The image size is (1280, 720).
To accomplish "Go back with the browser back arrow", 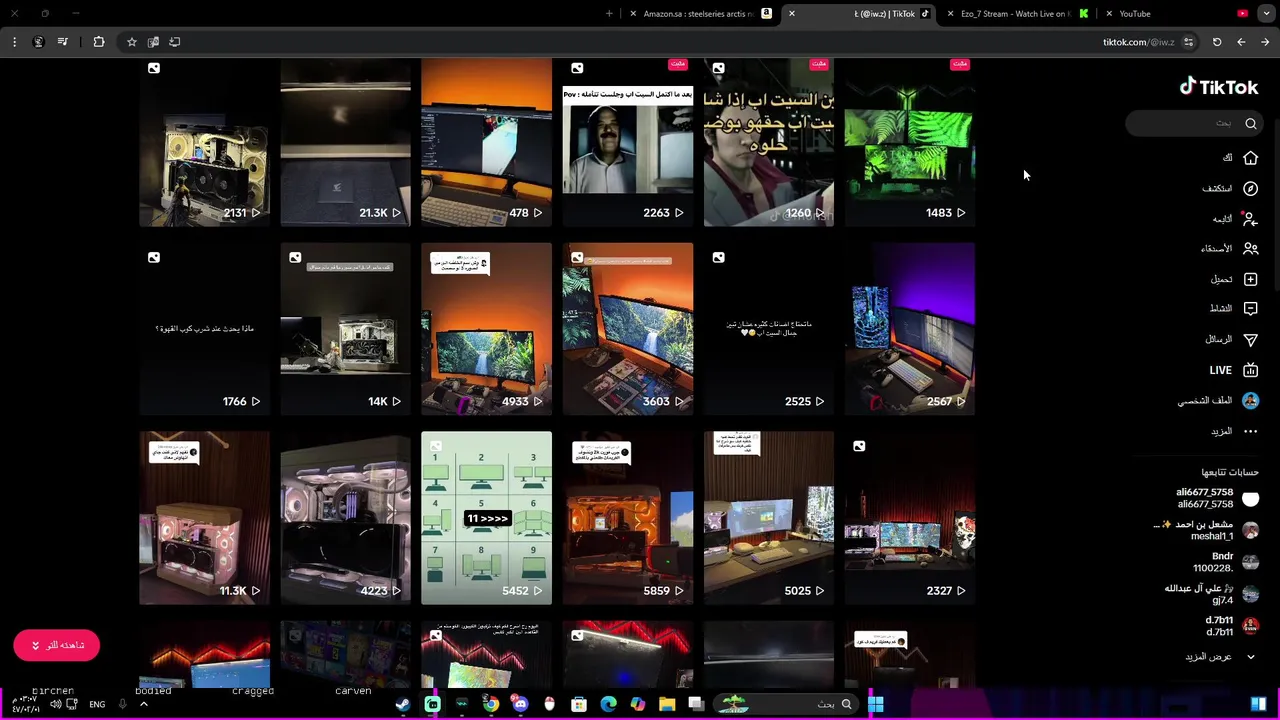I will coord(1241,42).
